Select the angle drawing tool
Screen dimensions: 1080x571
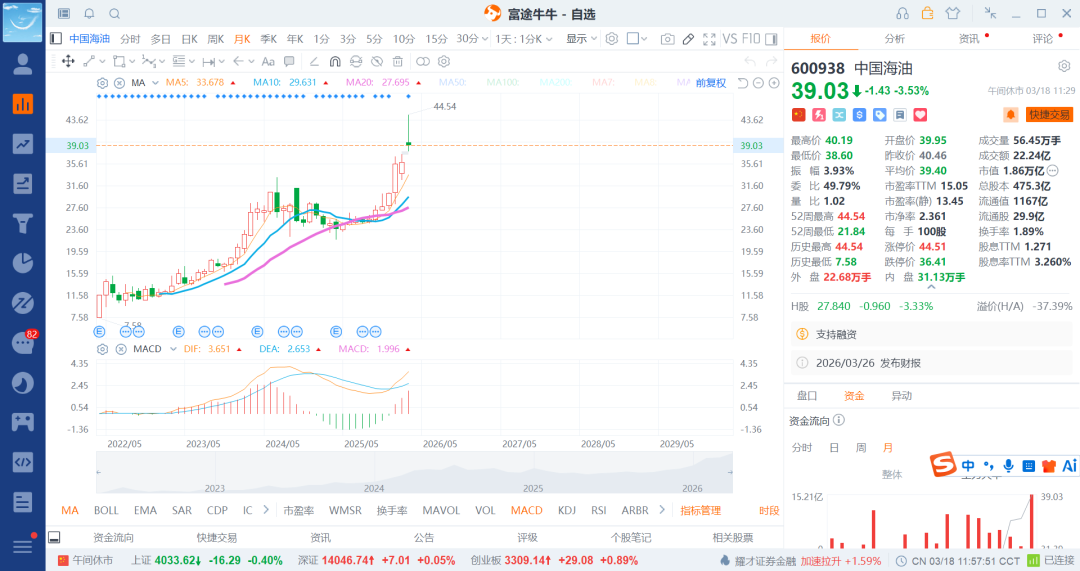[313, 61]
